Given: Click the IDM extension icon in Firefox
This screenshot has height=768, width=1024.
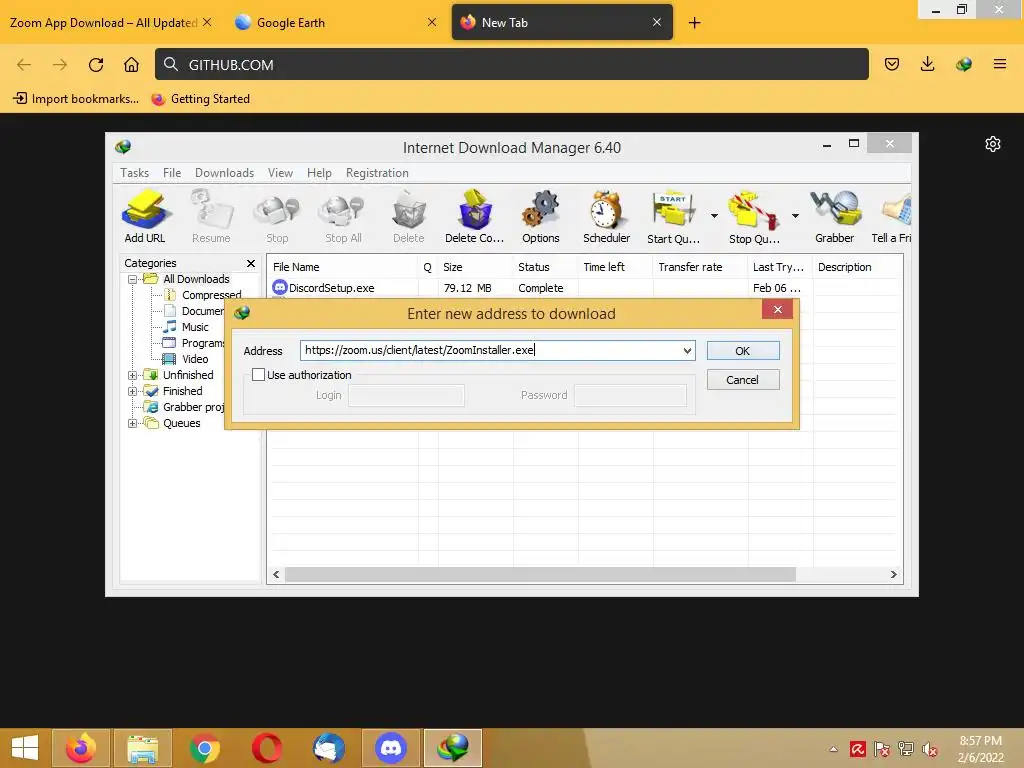Looking at the screenshot, I should pyautogui.click(x=964, y=64).
